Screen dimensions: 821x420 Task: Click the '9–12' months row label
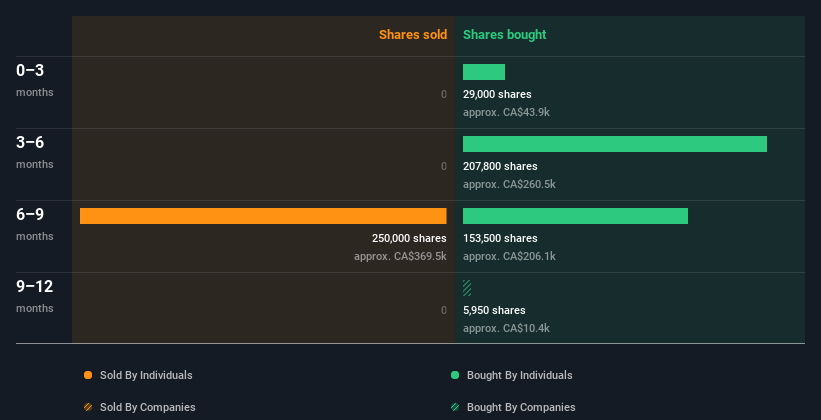coord(35,286)
